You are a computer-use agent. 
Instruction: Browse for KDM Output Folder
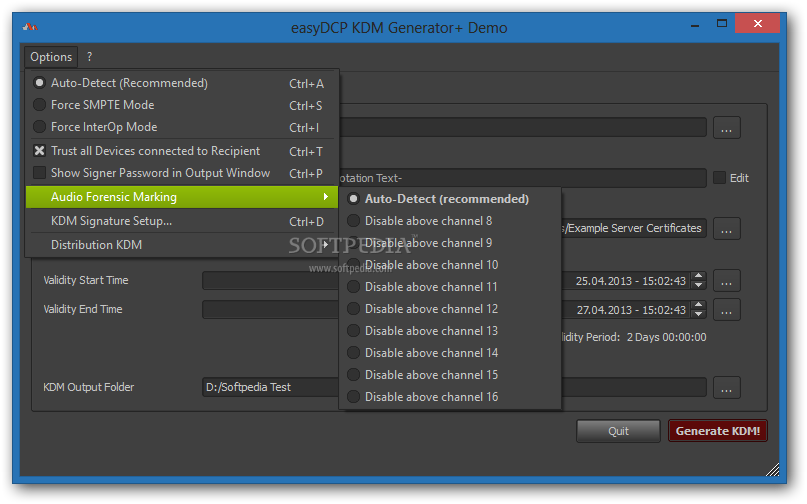(726, 388)
